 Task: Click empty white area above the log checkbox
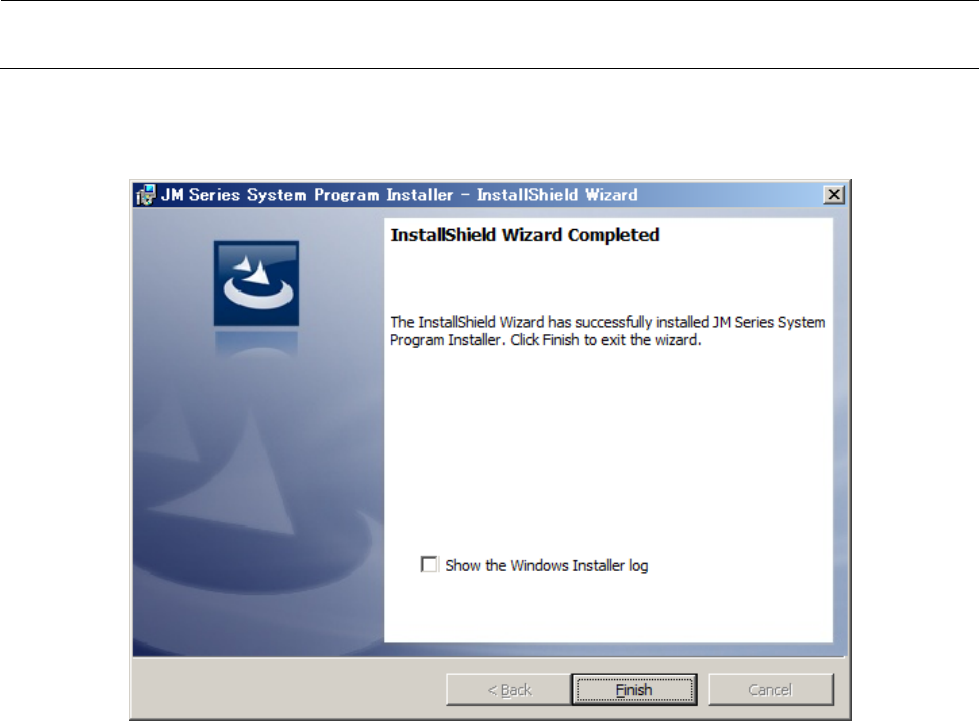pos(608,449)
